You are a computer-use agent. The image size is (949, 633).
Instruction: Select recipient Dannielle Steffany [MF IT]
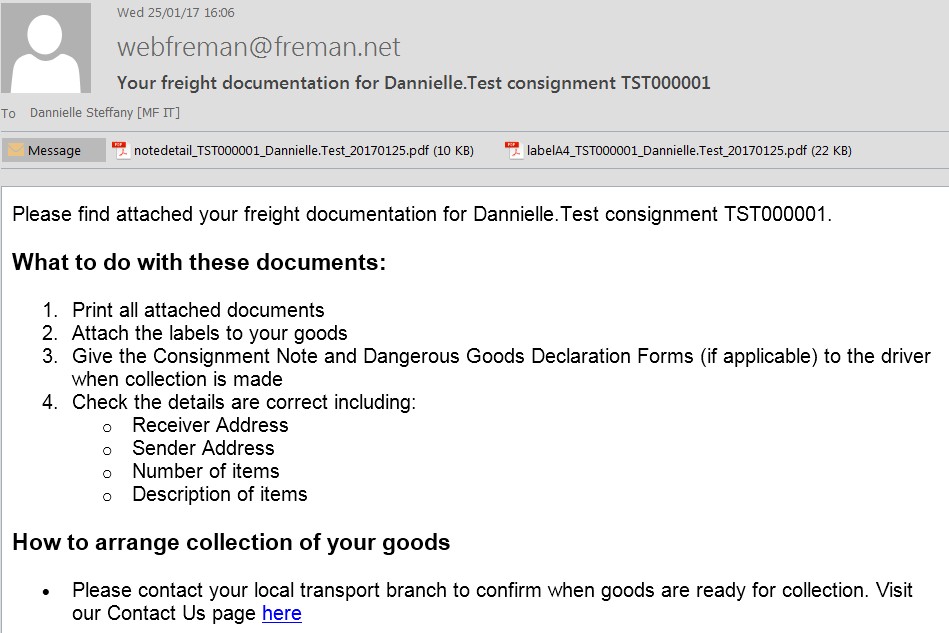[105, 113]
